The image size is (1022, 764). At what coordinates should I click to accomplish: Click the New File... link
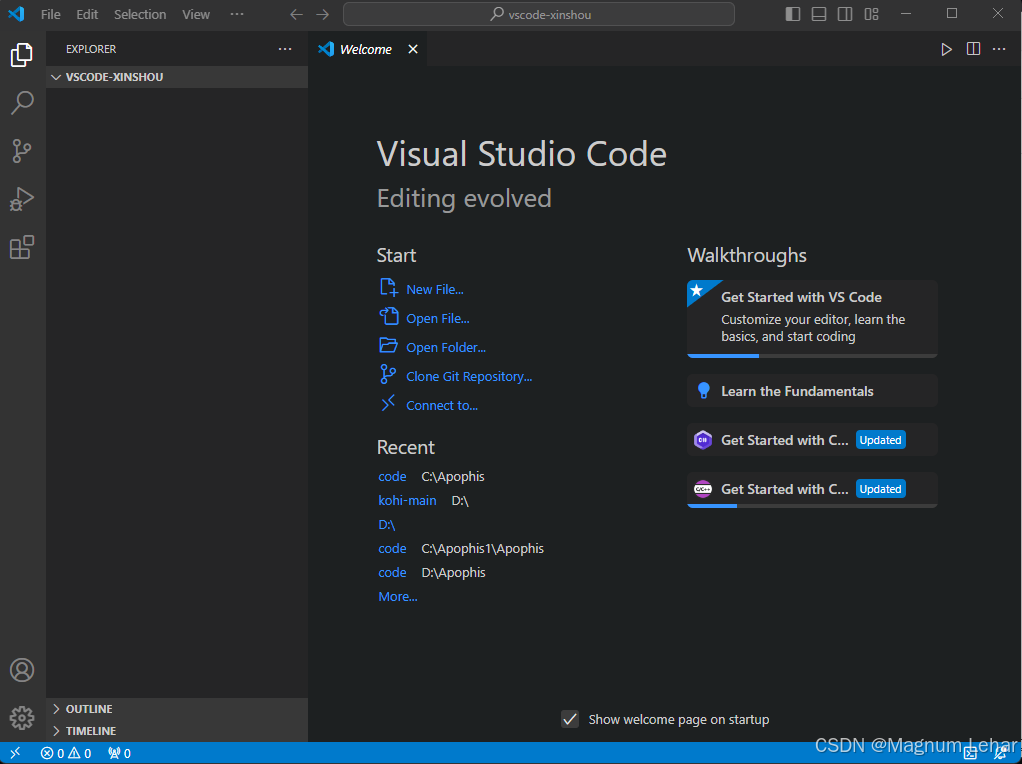tap(435, 289)
